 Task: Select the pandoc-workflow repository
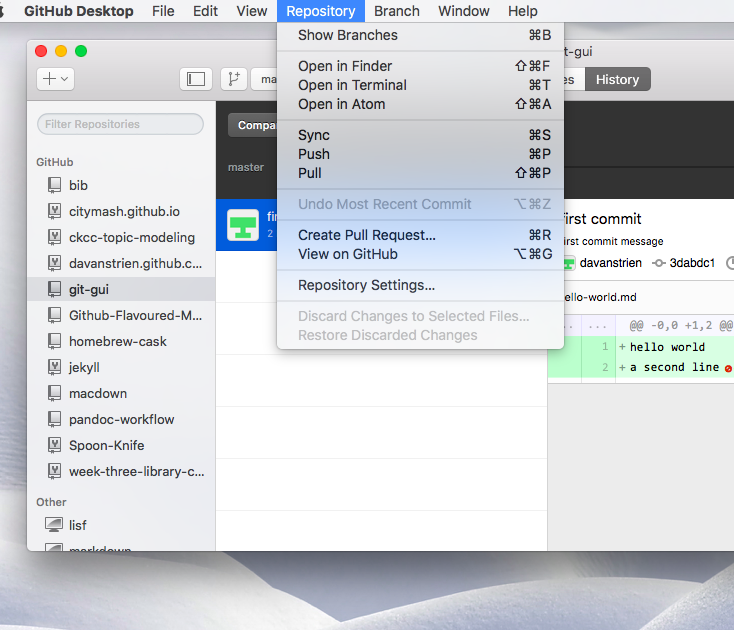[121, 419]
